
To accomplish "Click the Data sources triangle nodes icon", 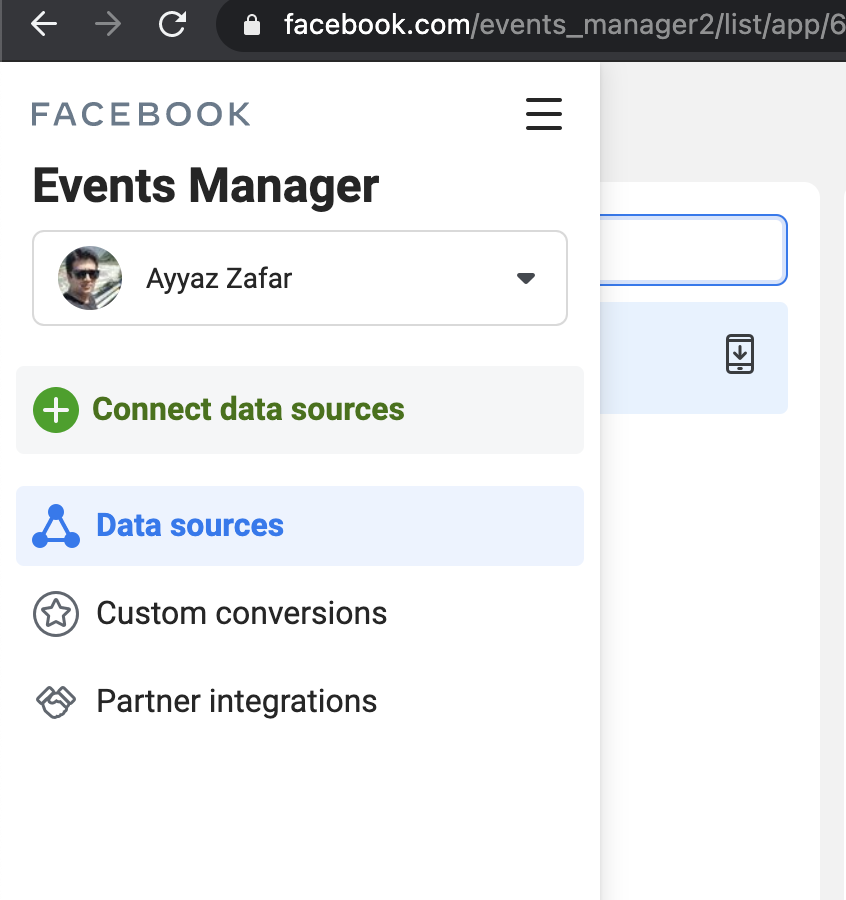I will (56, 526).
